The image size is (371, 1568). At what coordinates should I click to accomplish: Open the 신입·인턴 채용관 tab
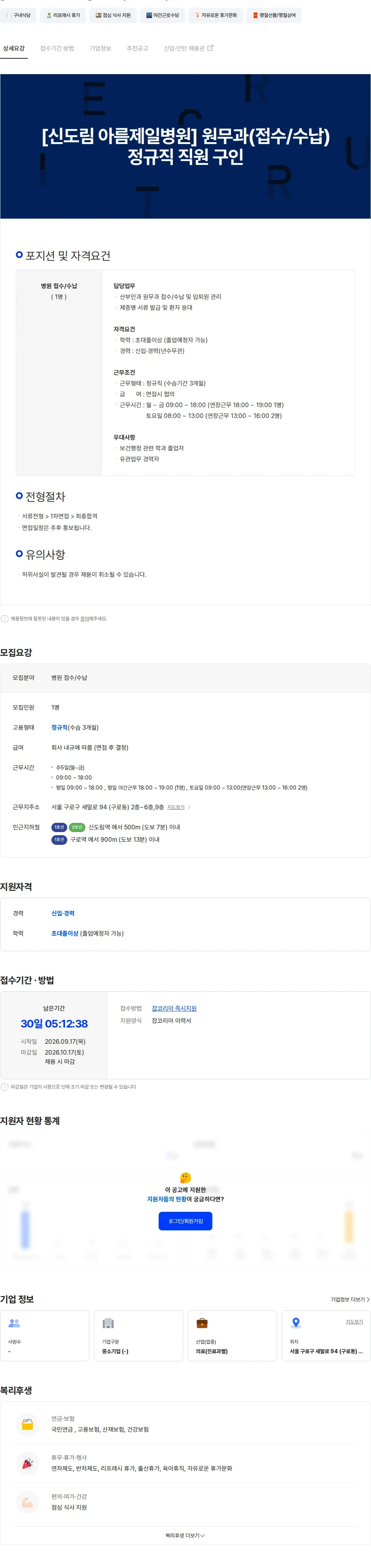(188, 48)
